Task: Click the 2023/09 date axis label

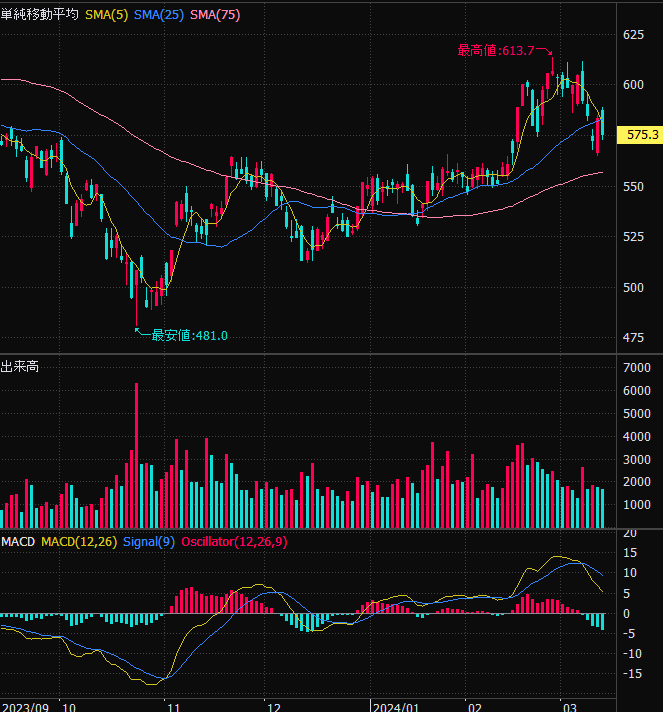Action: (25, 707)
